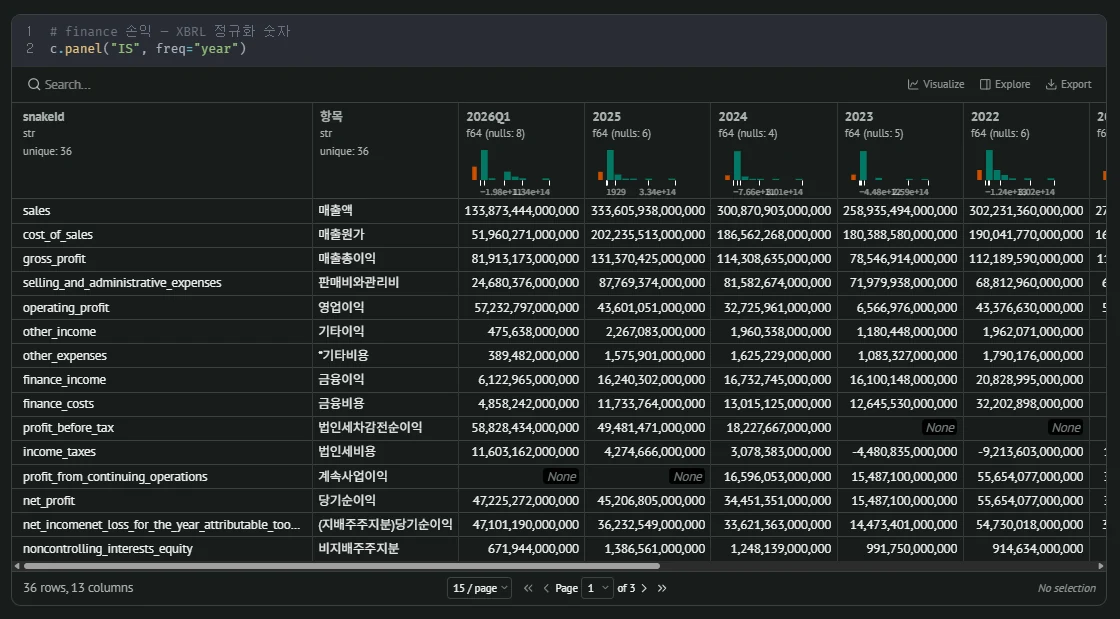Go to first page double-chevron
The width and height of the screenshot is (1120, 619).
[x=528, y=588]
